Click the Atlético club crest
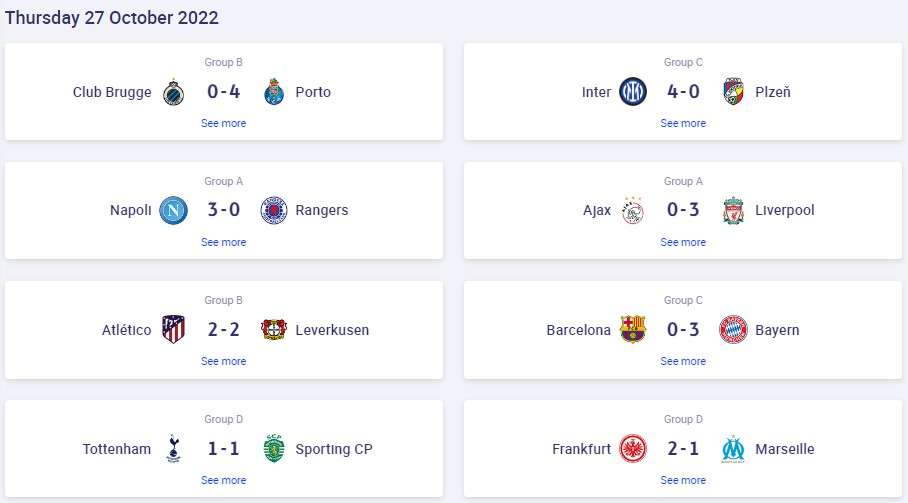908x503 pixels. click(x=173, y=329)
